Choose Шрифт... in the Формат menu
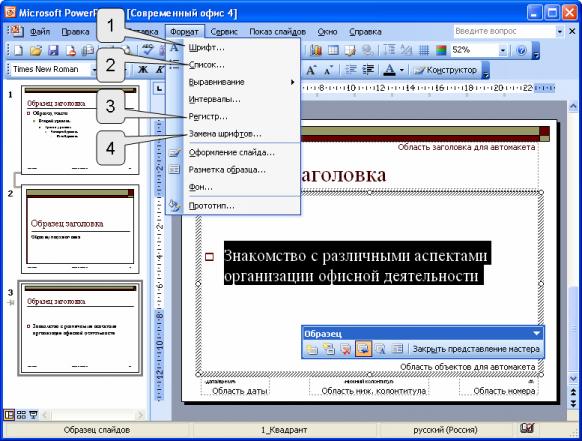582x441 pixels. click(233, 48)
